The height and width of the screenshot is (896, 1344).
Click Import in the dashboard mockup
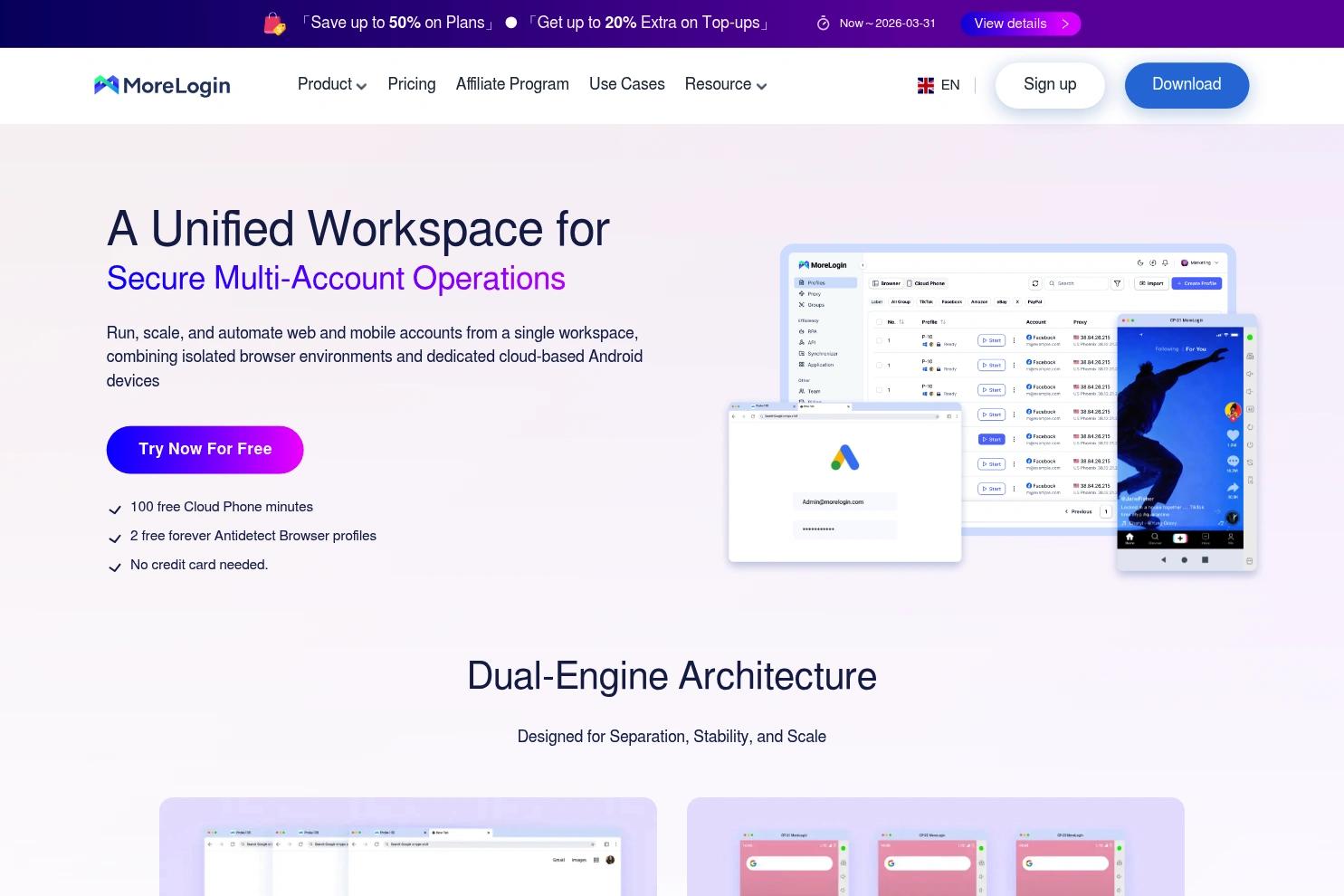tap(1151, 283)
